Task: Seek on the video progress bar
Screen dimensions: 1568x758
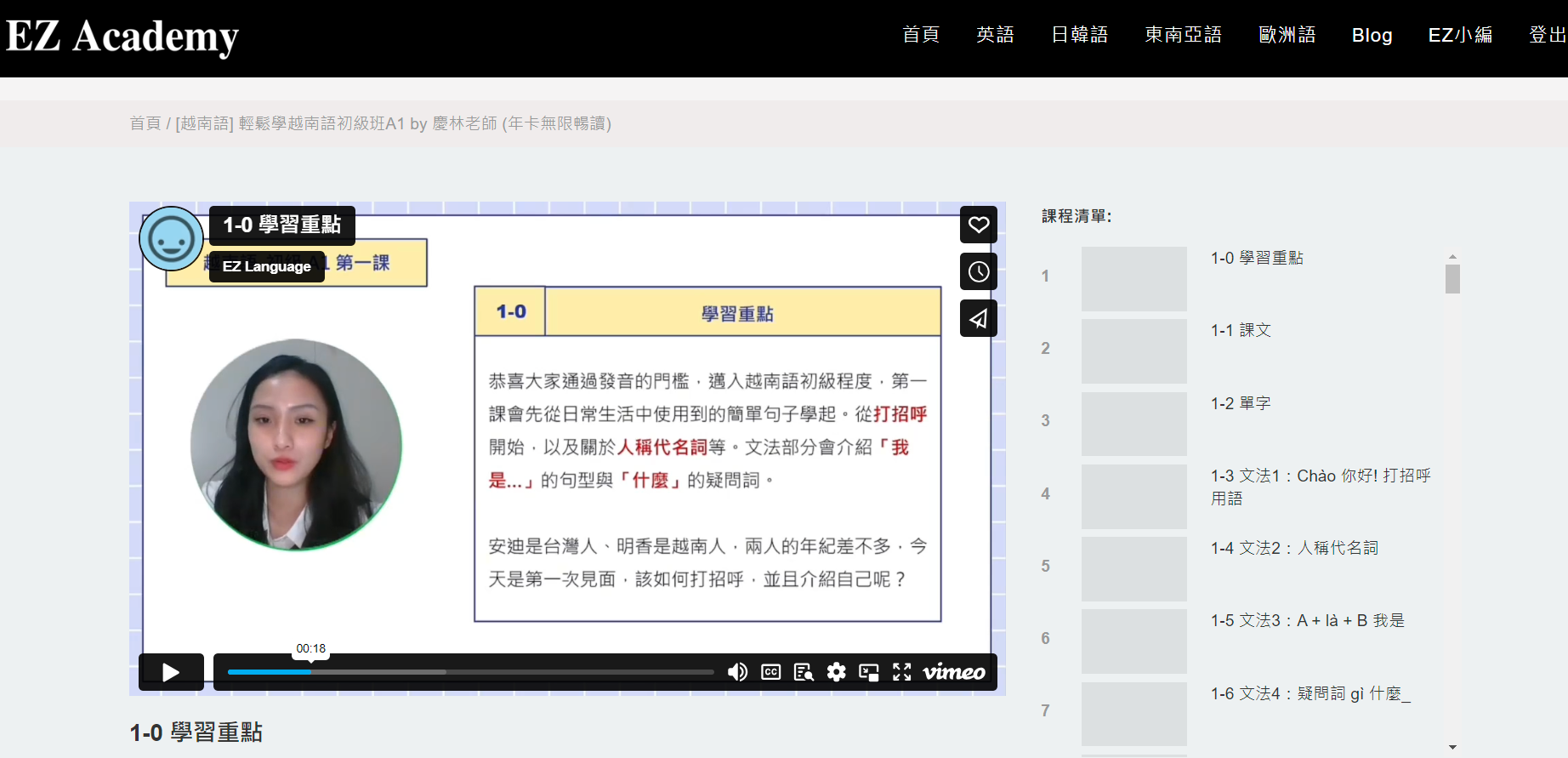Action: pyautogui.click(x=470, y=672)
